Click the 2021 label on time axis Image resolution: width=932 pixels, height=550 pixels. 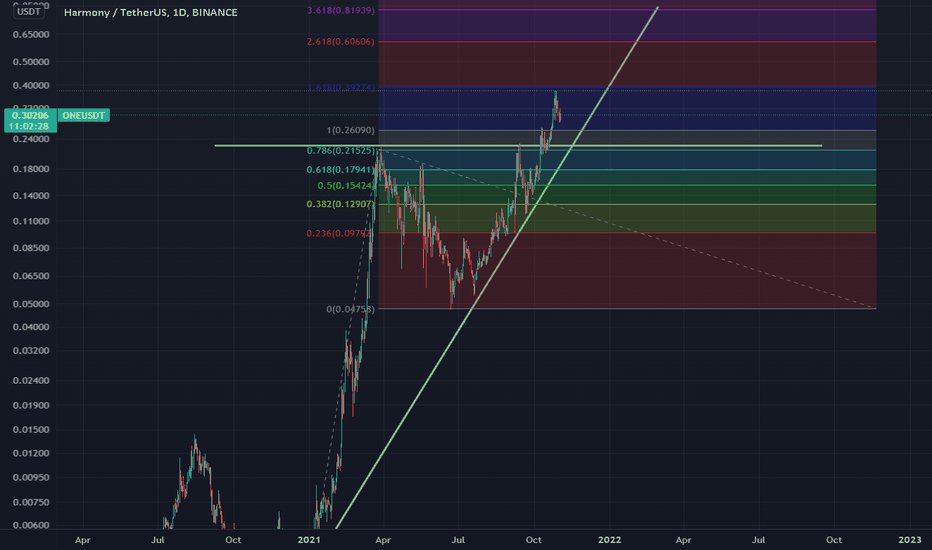point(308,540)
